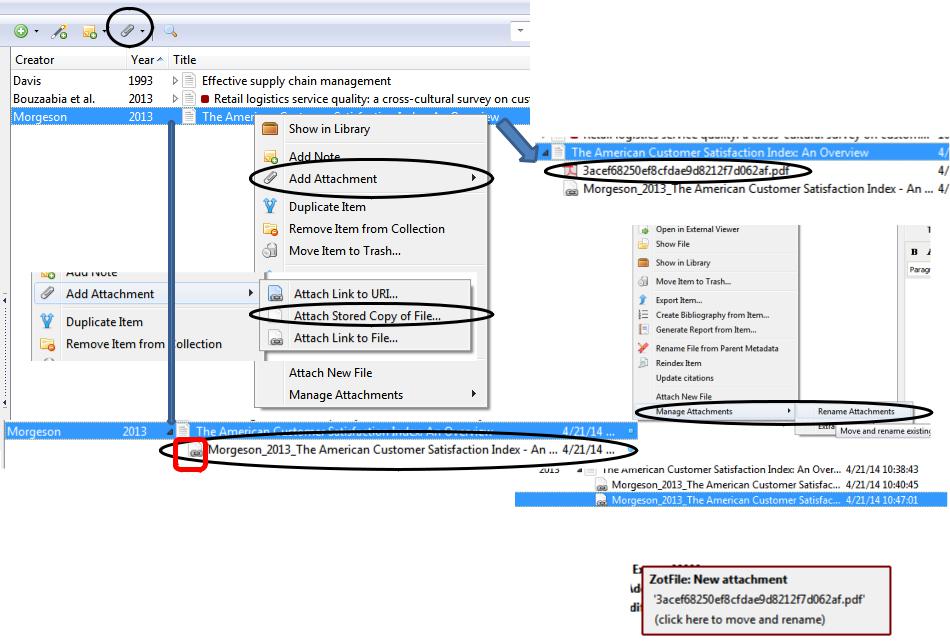Viewport: 950px width, 643px height.
Task: Click the Generate Report from Item icon
Action: click(643, 330)
